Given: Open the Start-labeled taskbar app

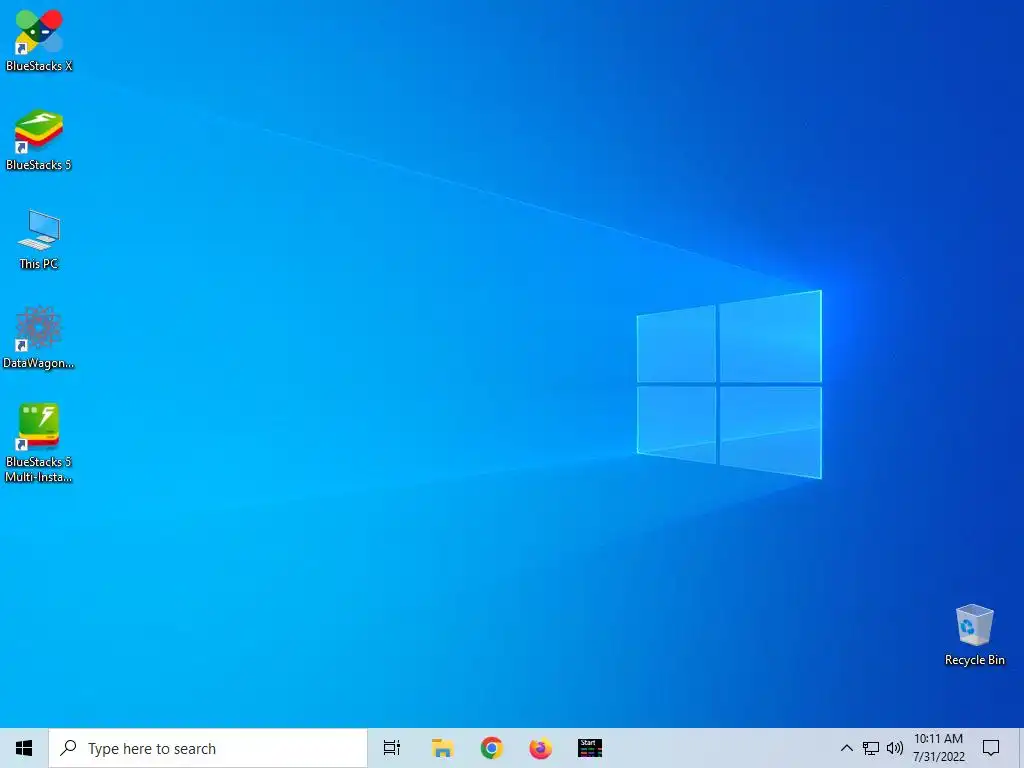Looking at the screenshot, I should [x=590, y=748].
